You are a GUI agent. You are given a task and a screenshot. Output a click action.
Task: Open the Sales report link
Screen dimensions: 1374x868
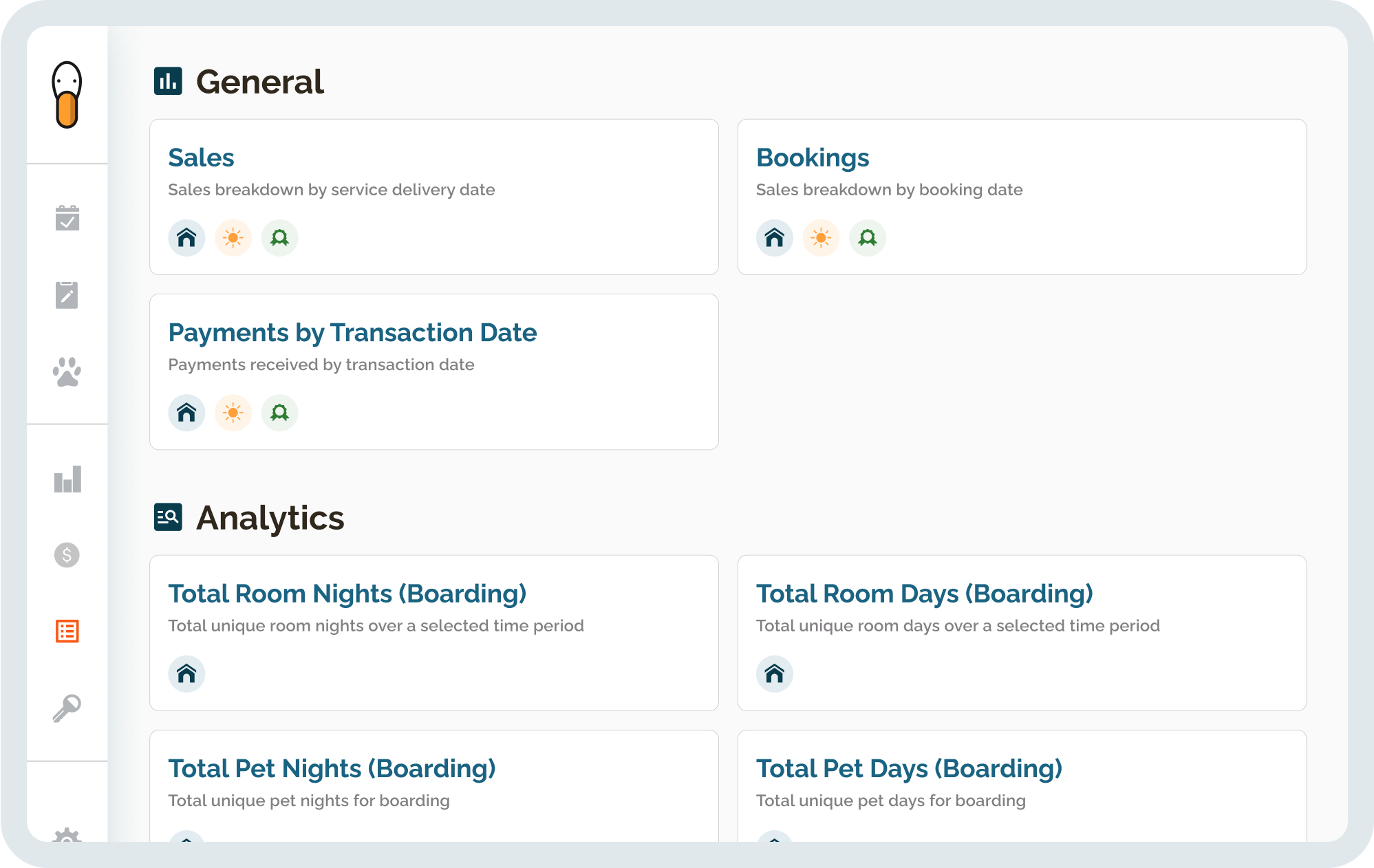point(201,158)
